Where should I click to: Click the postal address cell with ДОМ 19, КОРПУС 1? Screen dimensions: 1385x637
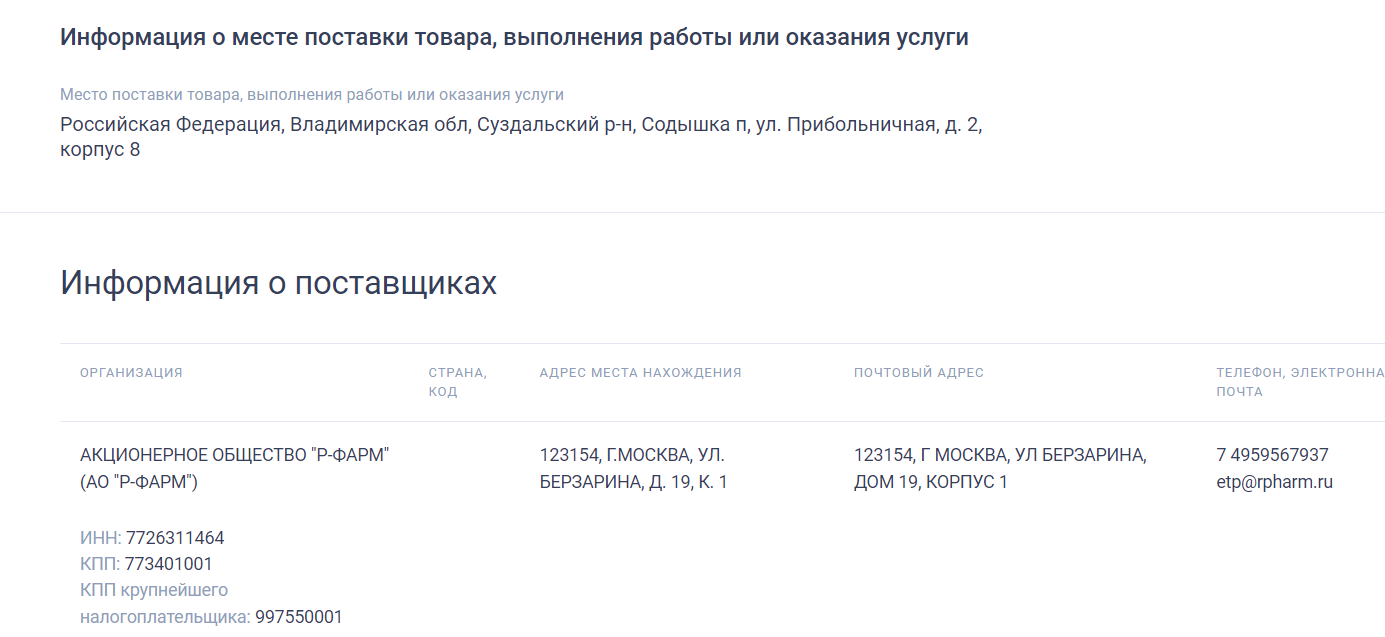(999, 468)
